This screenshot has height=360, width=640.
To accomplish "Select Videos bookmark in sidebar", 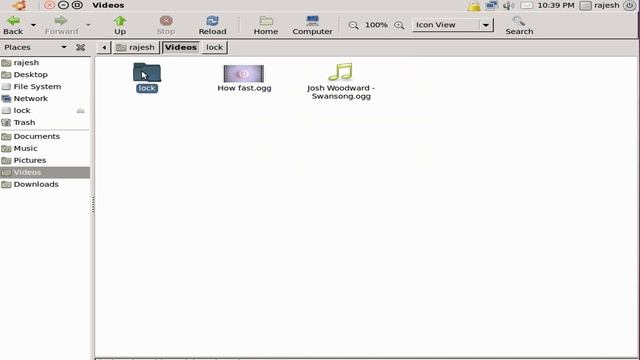I will pos(45,172).
